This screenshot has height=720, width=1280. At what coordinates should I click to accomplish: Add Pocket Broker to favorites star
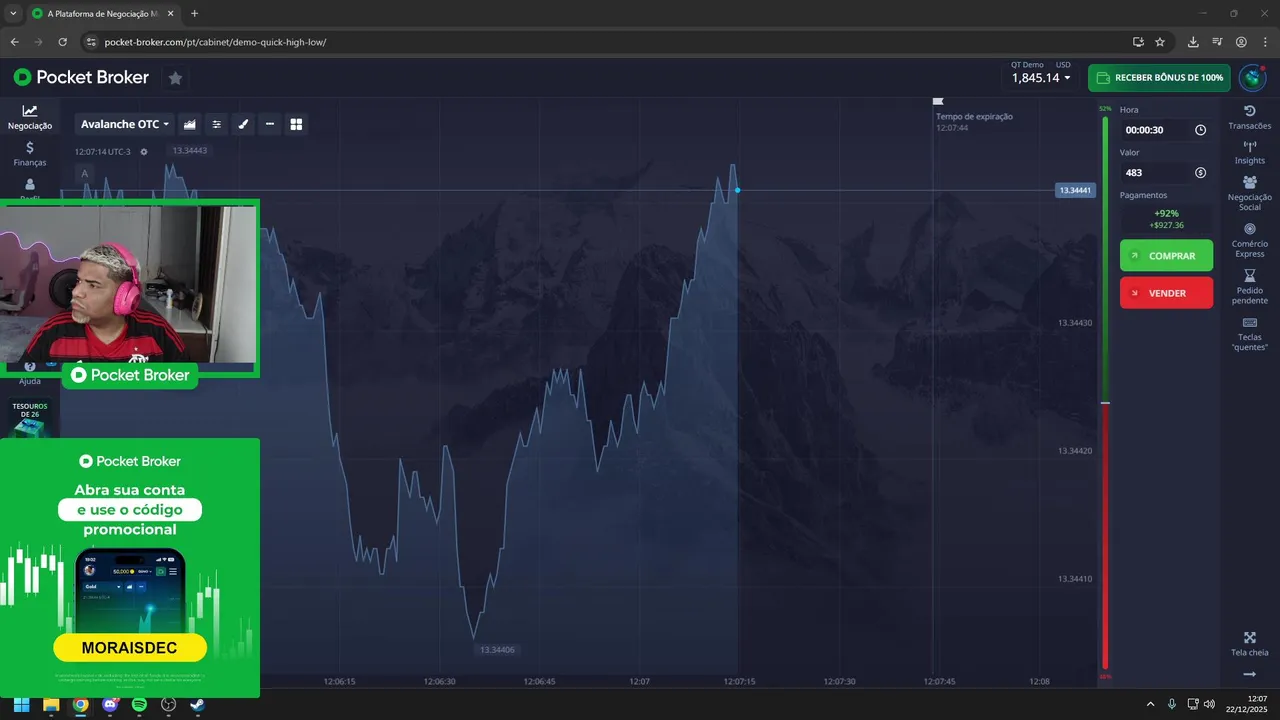click(175, 78)
